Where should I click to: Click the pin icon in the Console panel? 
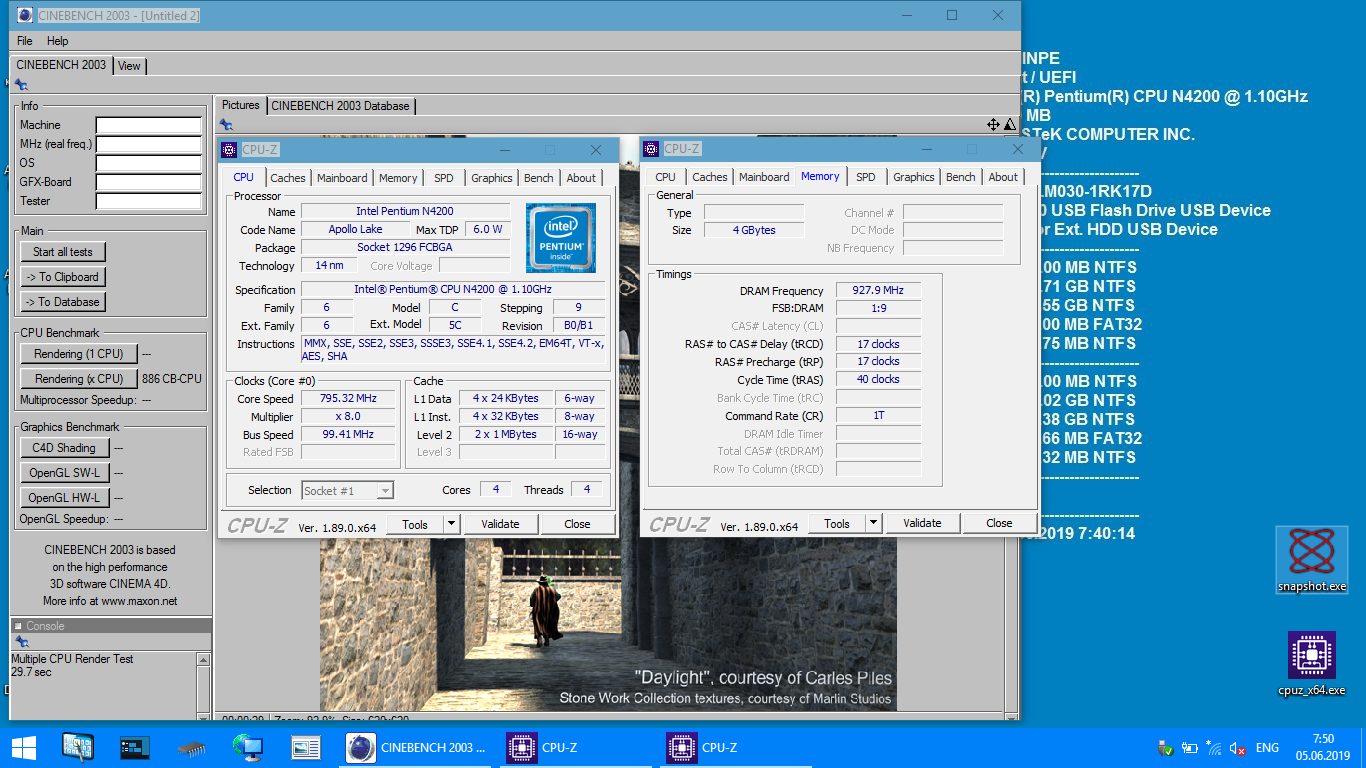coord(21,642)
